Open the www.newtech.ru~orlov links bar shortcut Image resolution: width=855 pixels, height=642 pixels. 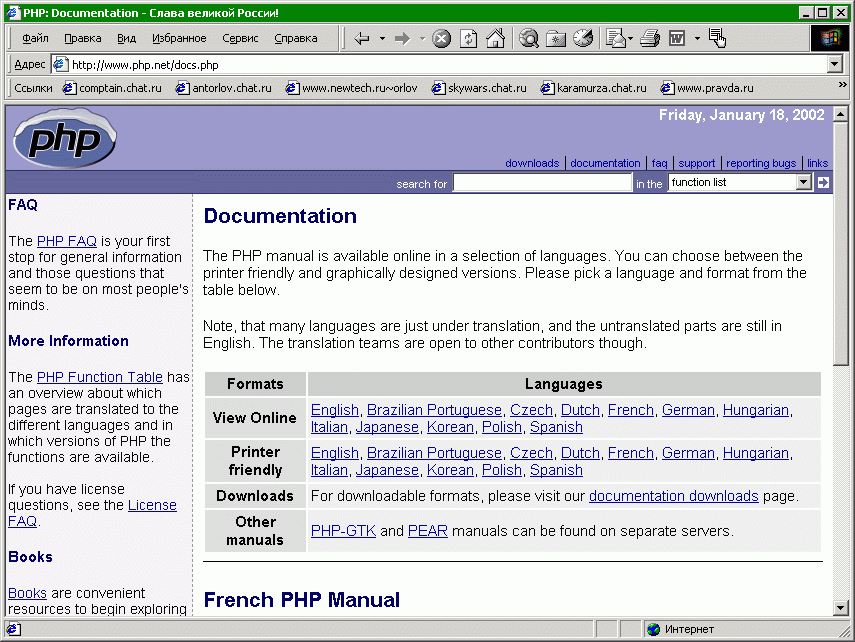[x=352, y=88]
